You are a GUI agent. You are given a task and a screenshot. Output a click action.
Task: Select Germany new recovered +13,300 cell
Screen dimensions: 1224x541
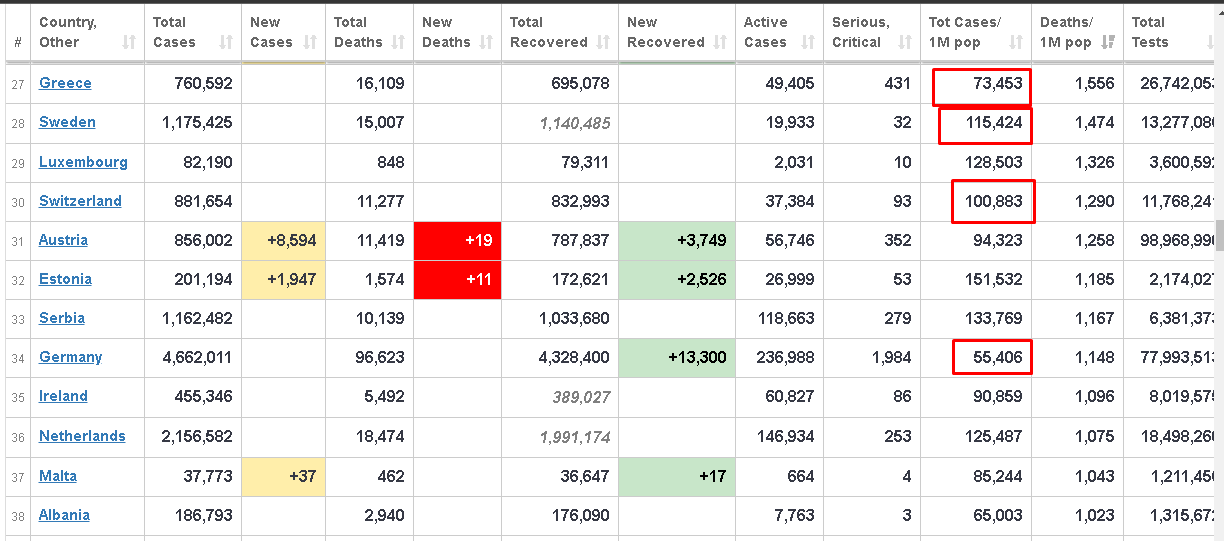677,357
